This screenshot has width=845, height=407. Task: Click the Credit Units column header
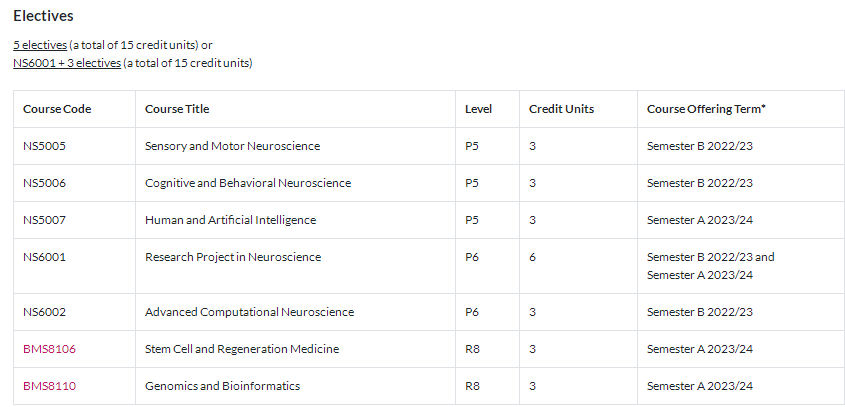pyautogui.click(x=561, y=109)
